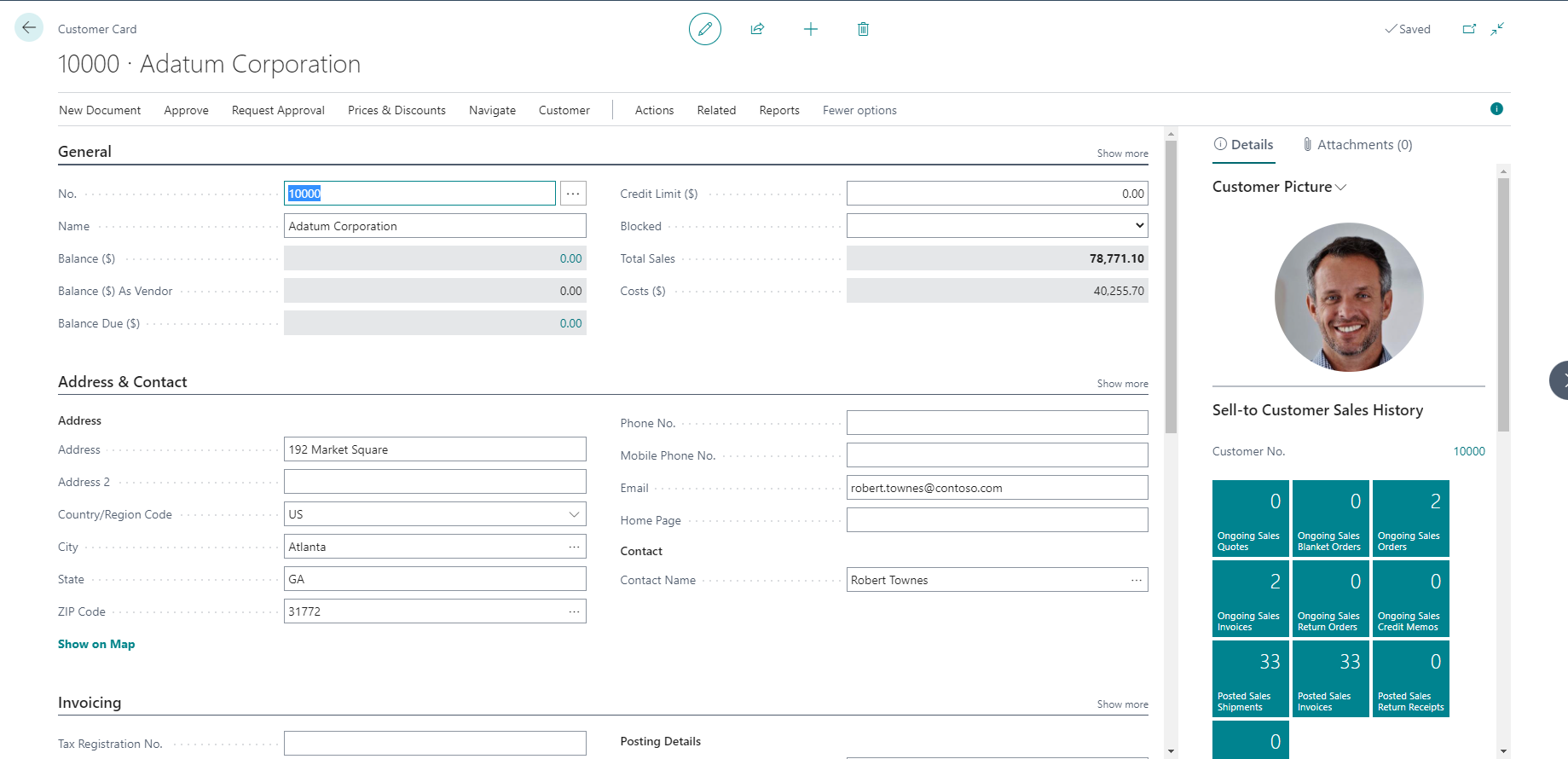This screenshot has width=1568, height=759.
Task: Drill into Balance ($) value
Action: pos(570,258)
